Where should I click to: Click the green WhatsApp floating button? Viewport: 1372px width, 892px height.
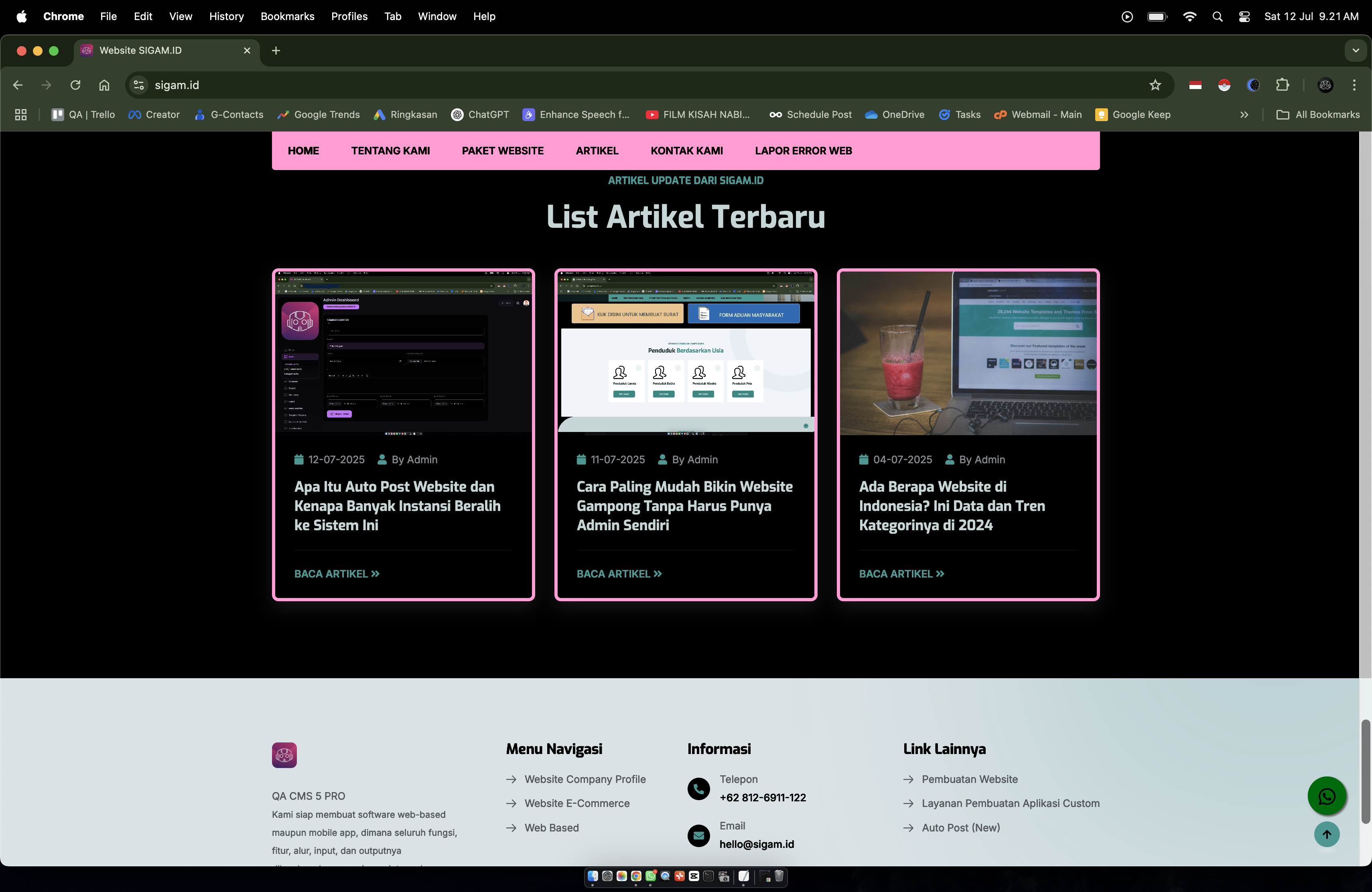pyautogui.click(x=1326, y=797)
